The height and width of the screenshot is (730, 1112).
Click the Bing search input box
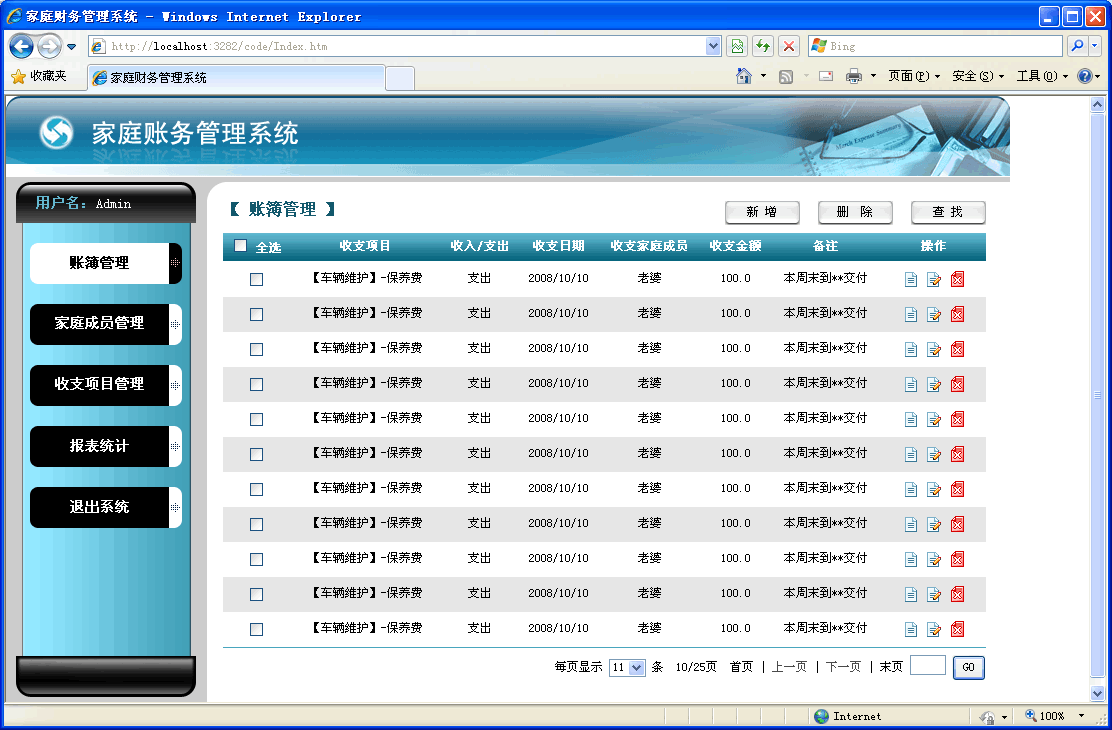coord(935,46)
